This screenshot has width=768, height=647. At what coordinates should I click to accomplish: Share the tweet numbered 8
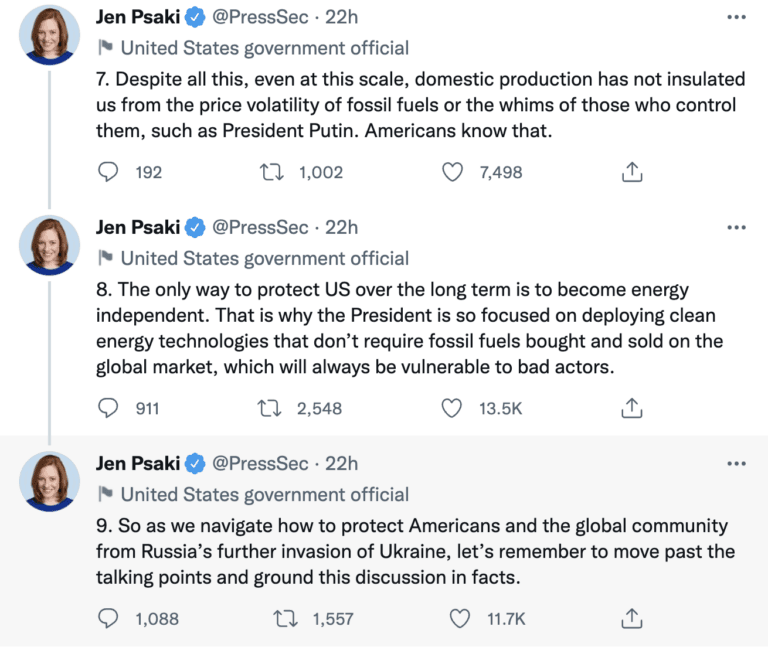point(631,407)
